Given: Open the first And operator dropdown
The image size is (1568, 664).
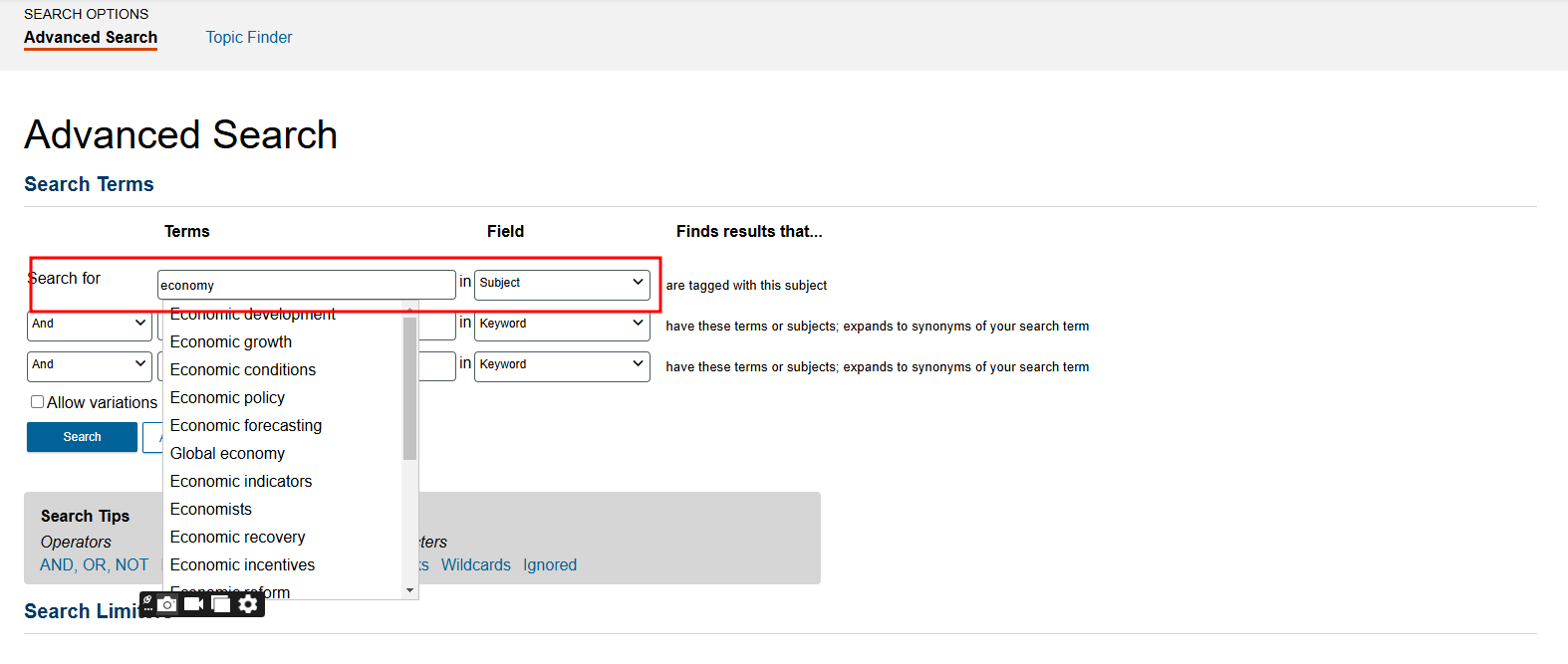Looking at the screenshot, I should [x=89, y=325].
